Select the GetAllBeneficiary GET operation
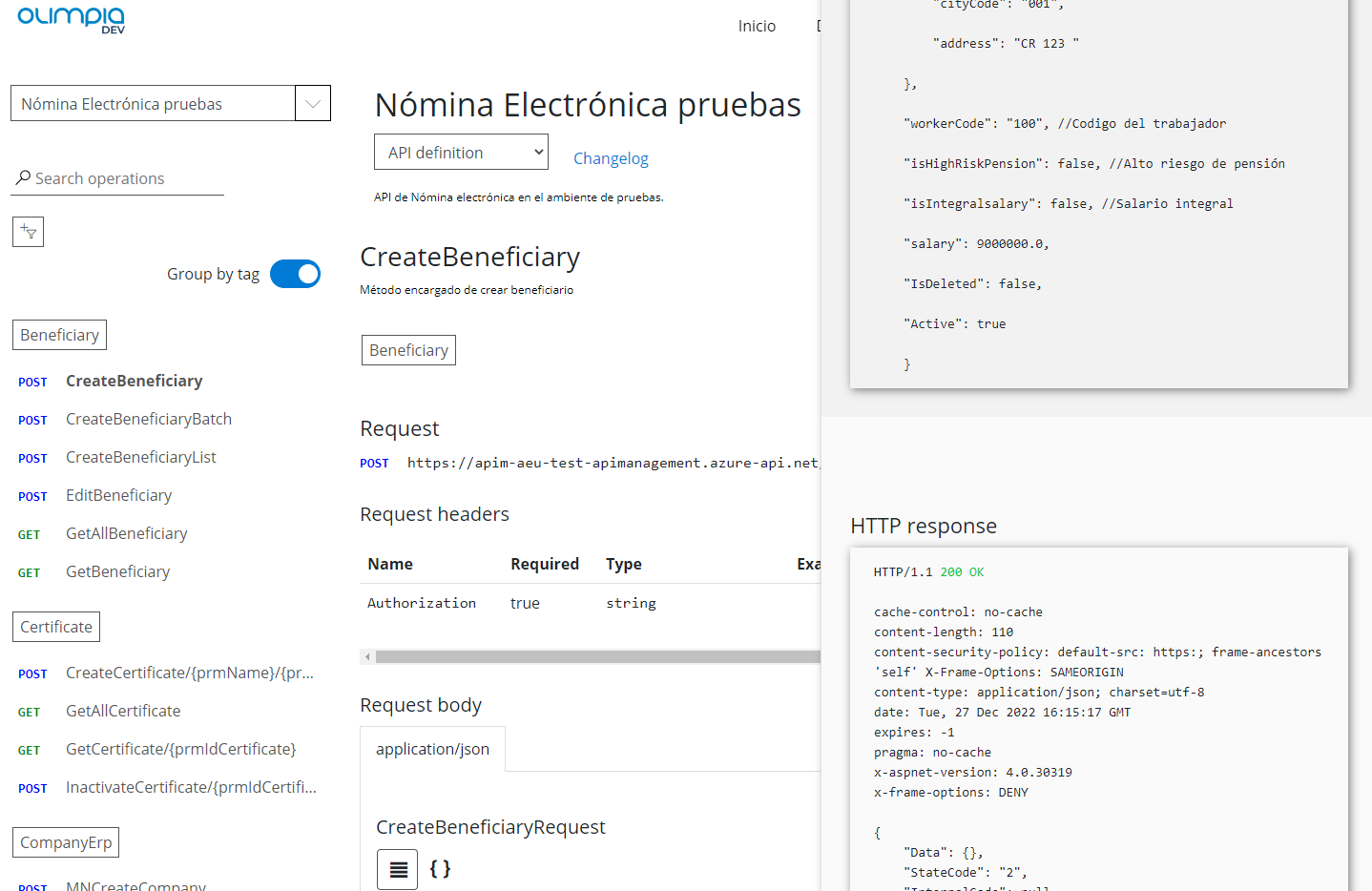 (126, 534)
